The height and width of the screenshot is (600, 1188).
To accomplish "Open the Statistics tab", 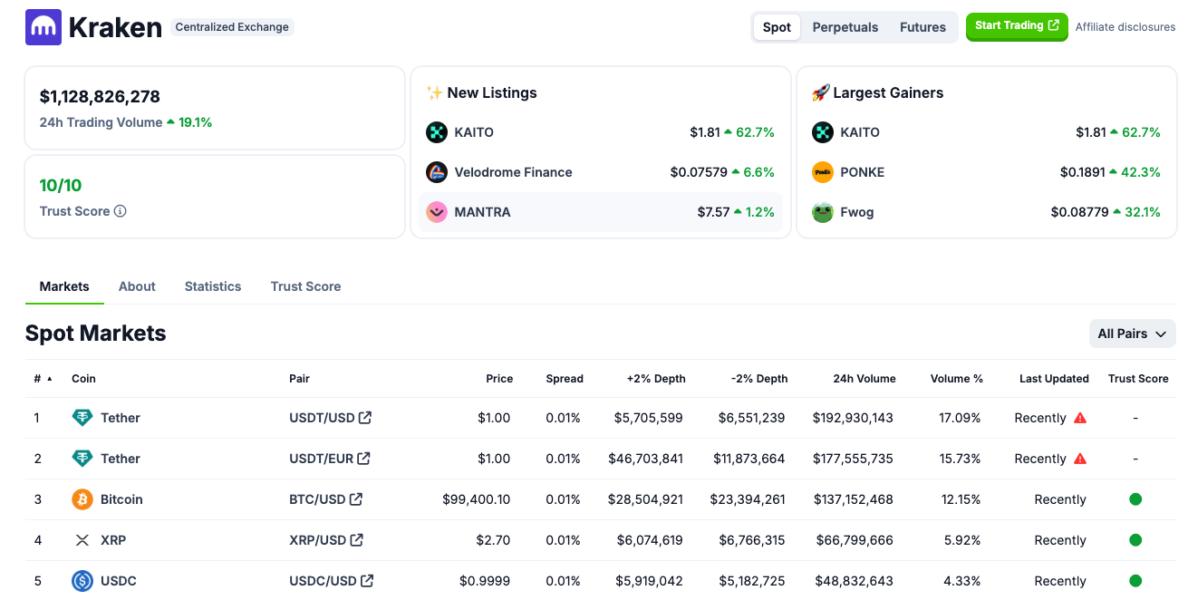I will click(x=213, y=286).
